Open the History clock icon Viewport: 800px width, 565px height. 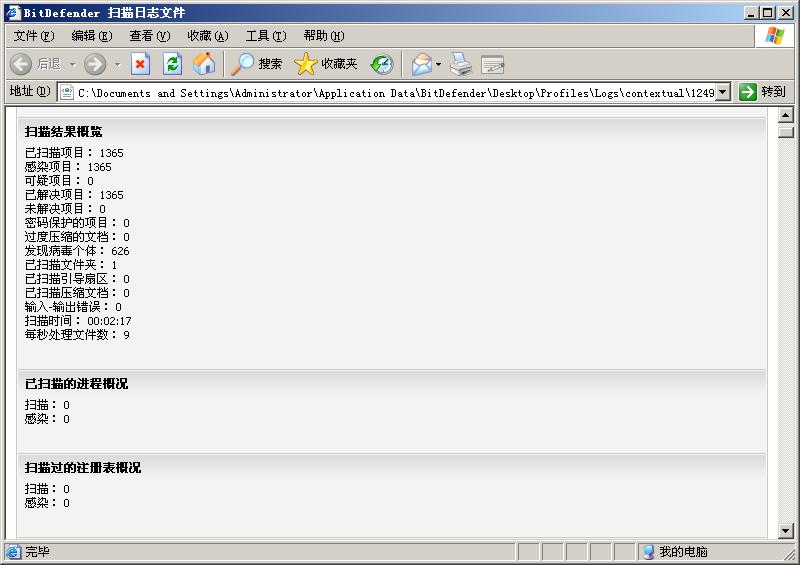[x=382, y=64]
